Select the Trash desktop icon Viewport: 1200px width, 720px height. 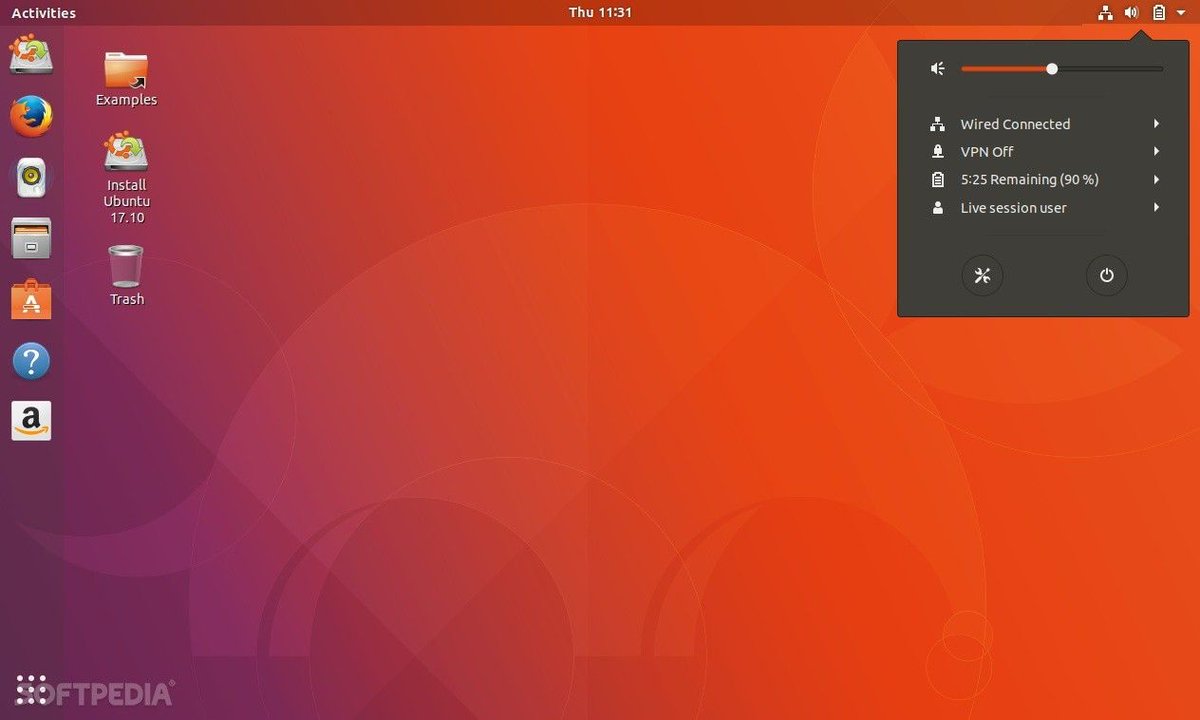pyautogui.click(x=126, y=276)
